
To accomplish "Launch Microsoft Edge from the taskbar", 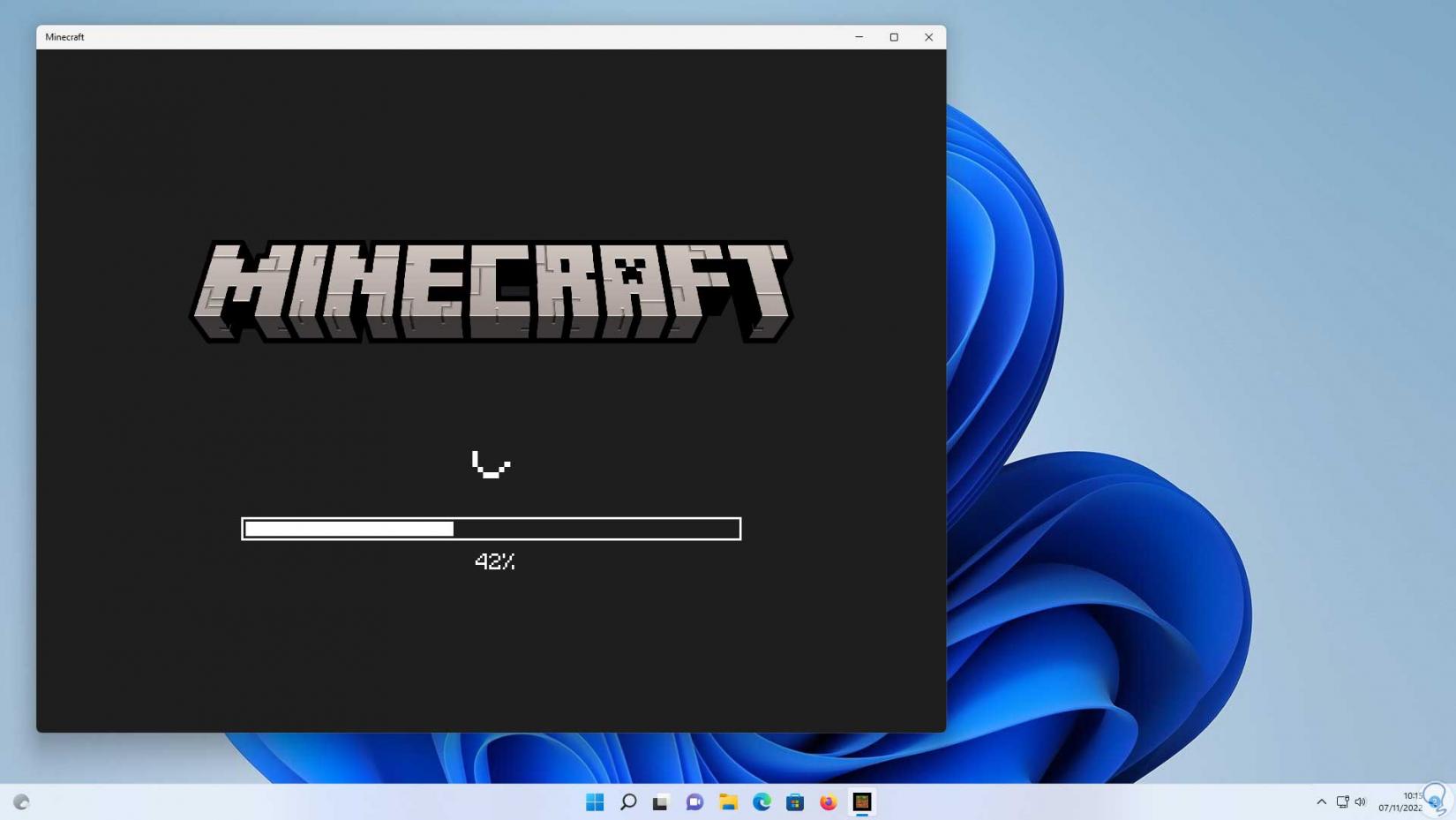I will click(762, 802).
